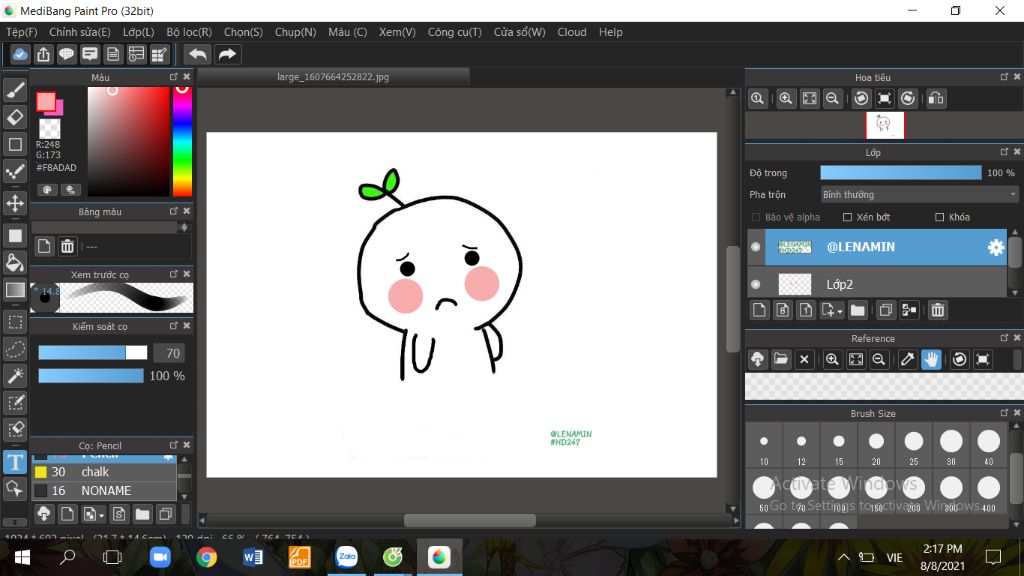Image resolution: width=1024 pixels, height=576 pixels.
Task: Show hidden system tray icons
Action: tap(844, 557)
